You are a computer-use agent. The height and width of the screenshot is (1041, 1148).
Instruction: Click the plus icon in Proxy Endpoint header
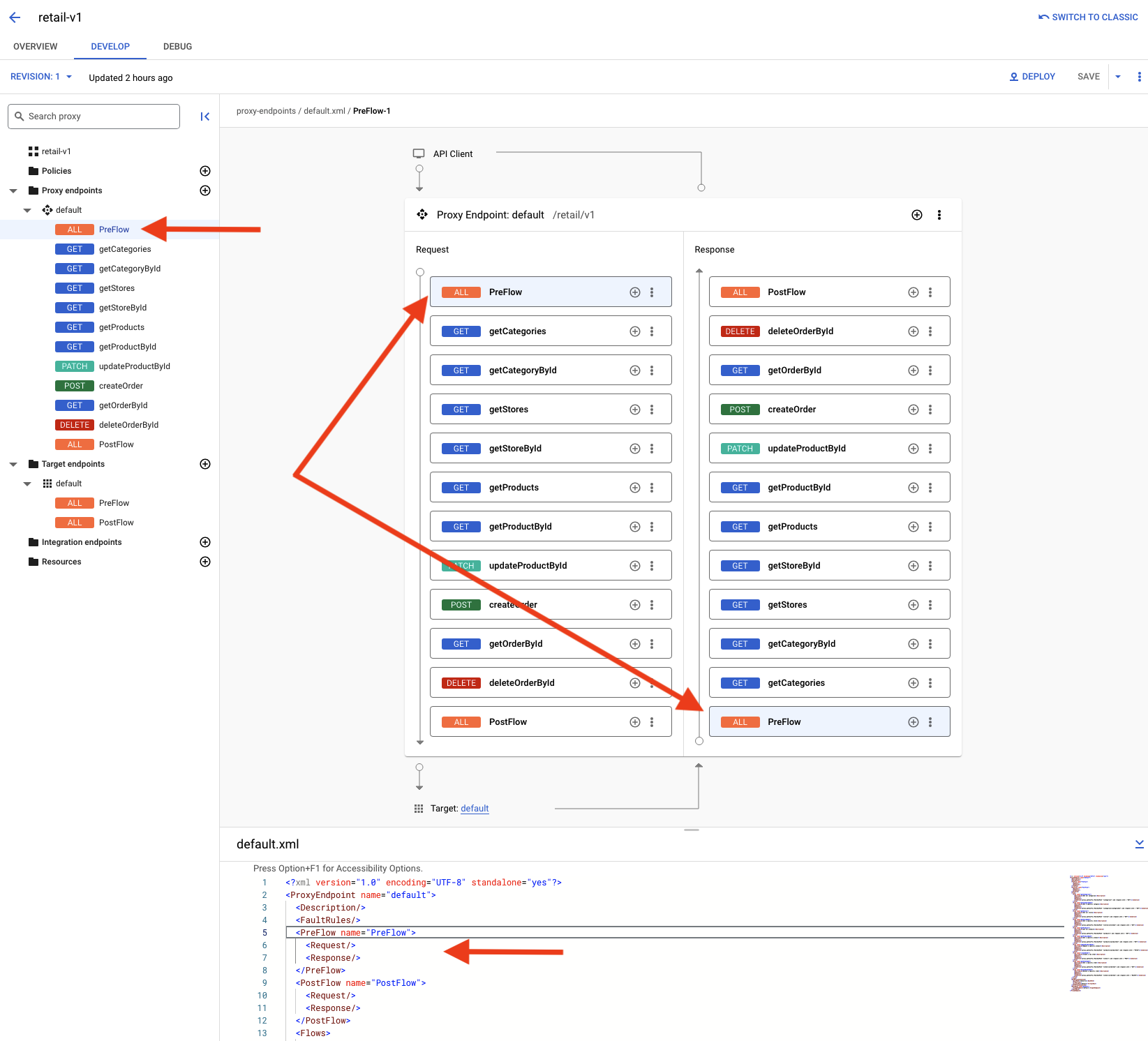tap(917, 215)
